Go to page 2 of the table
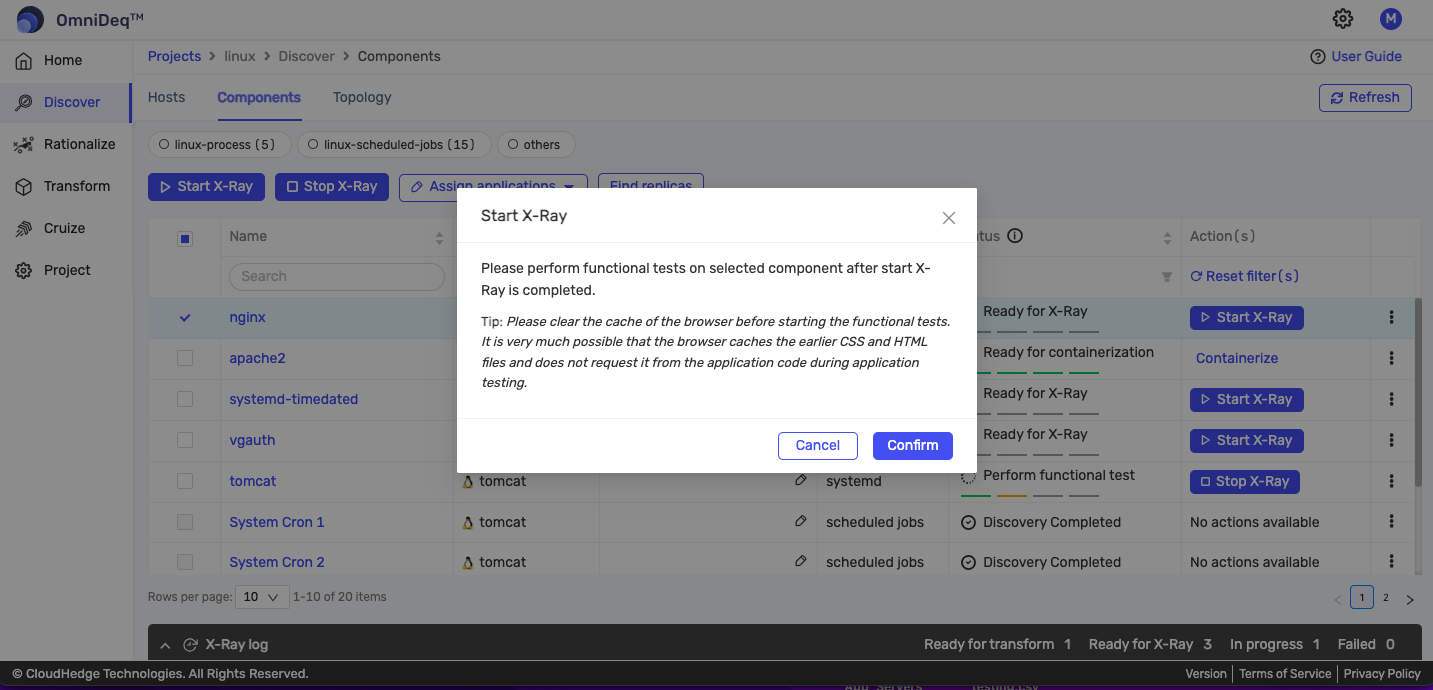 tap(1385, 597)
